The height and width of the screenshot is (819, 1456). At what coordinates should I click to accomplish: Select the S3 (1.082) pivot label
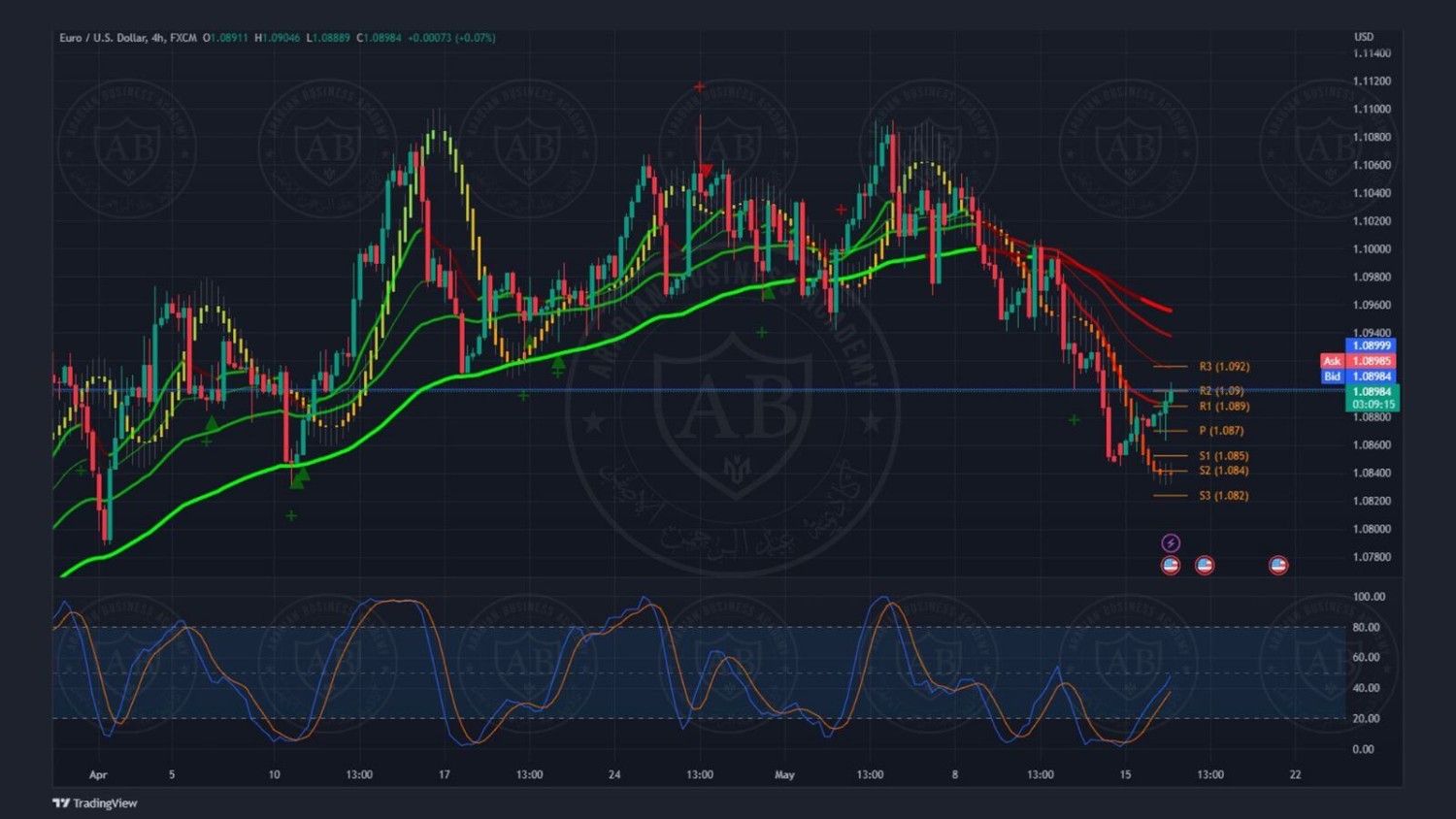[x=1224, y=496]
